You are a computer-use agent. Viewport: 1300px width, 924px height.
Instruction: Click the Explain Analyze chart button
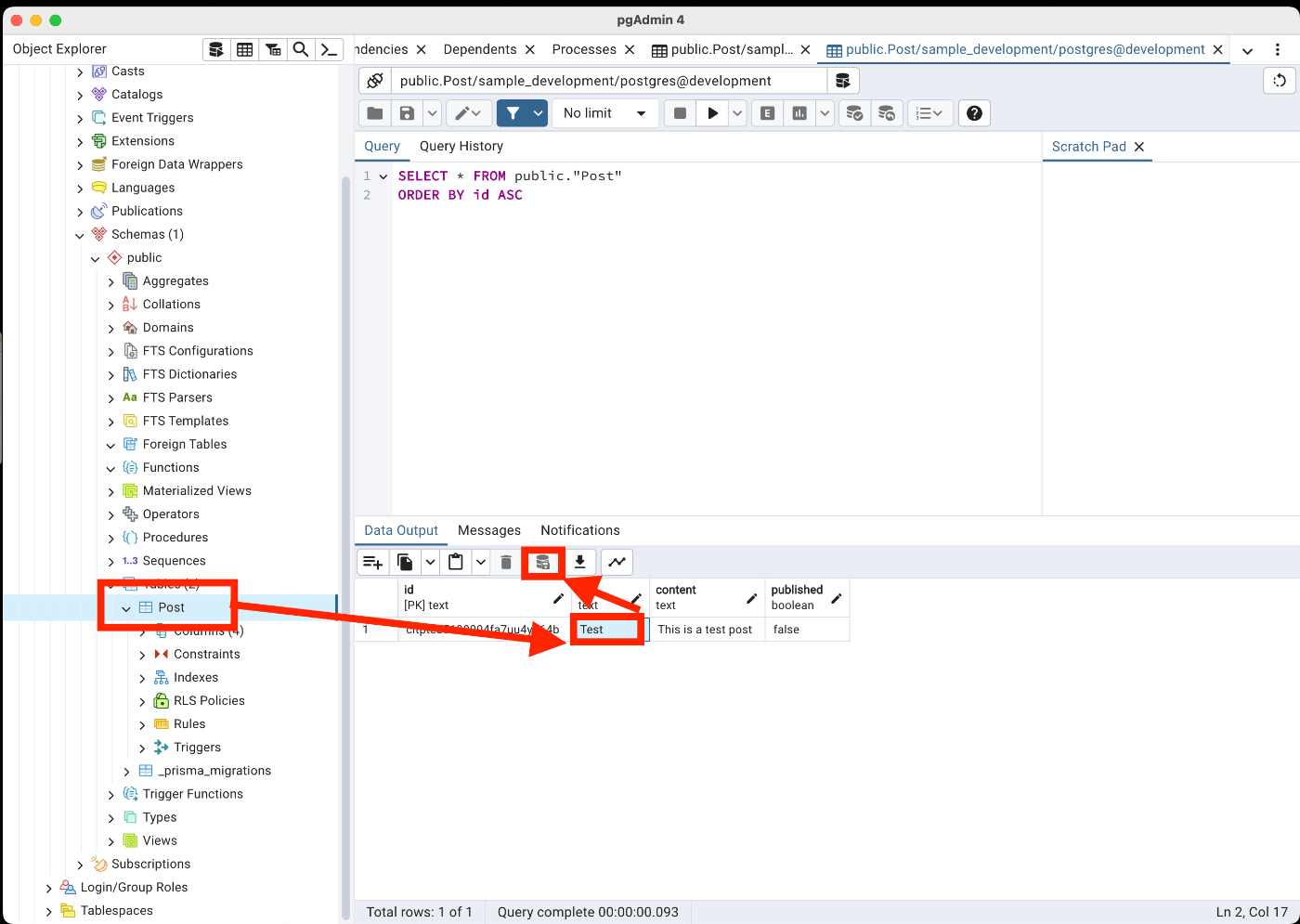(799, 113)
